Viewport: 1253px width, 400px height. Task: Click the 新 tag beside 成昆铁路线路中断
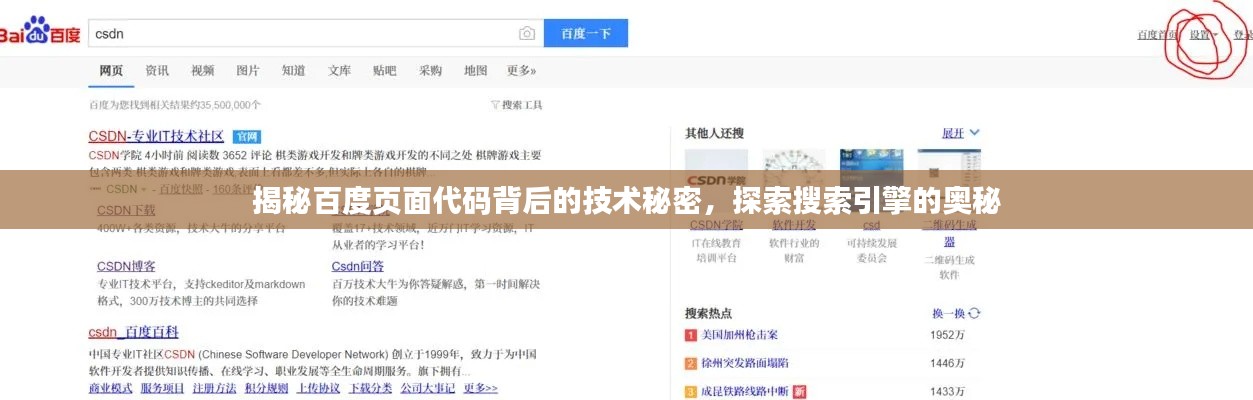pos(799,391)
